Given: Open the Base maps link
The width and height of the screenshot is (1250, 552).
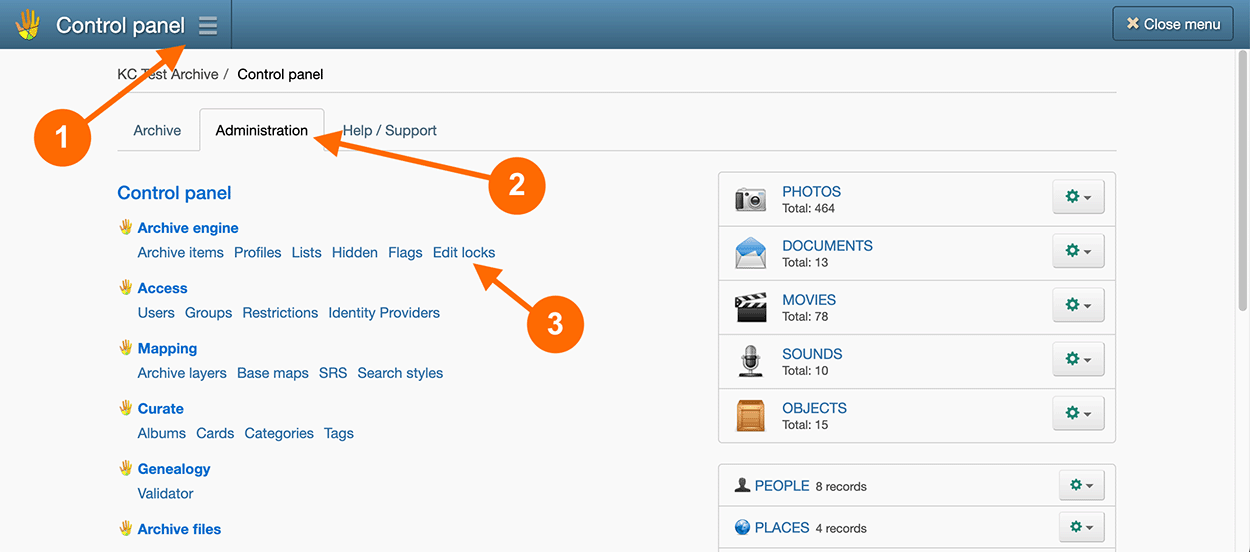Looking at the screenshot, I should (272, 373).
